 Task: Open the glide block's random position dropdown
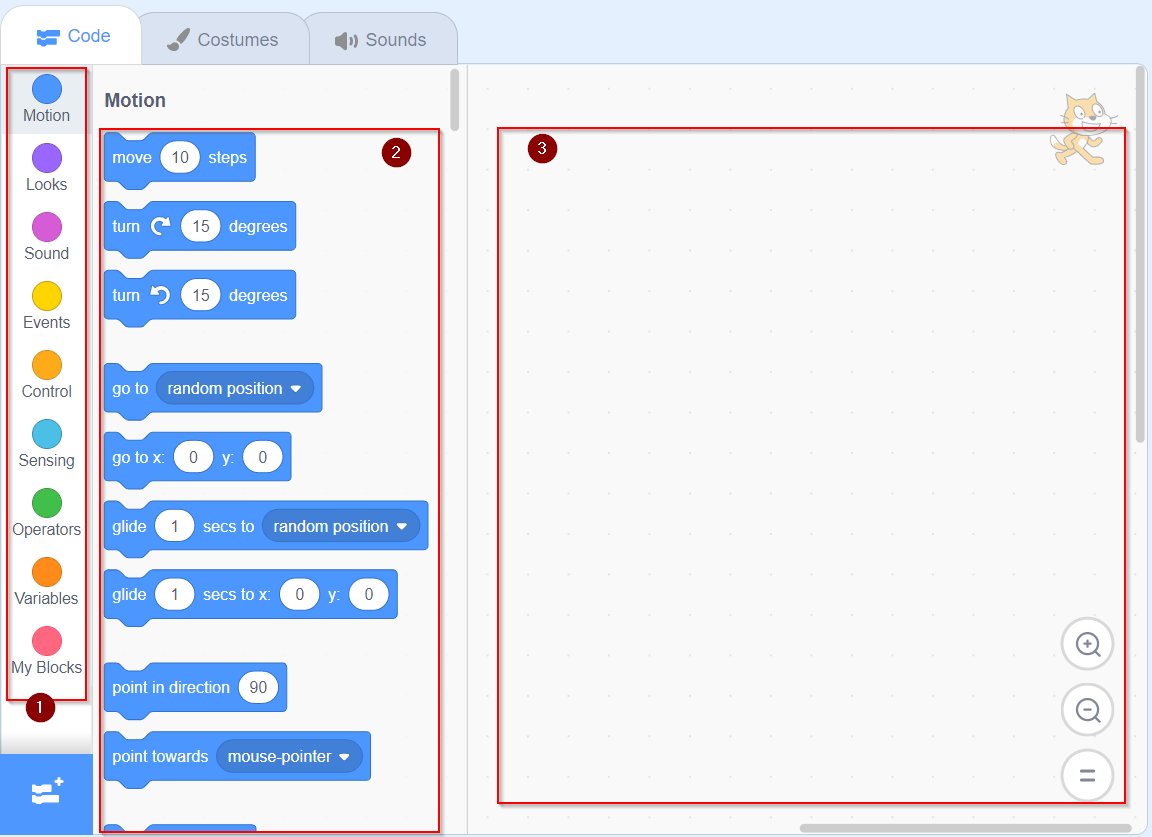click(x=340, y=525)
